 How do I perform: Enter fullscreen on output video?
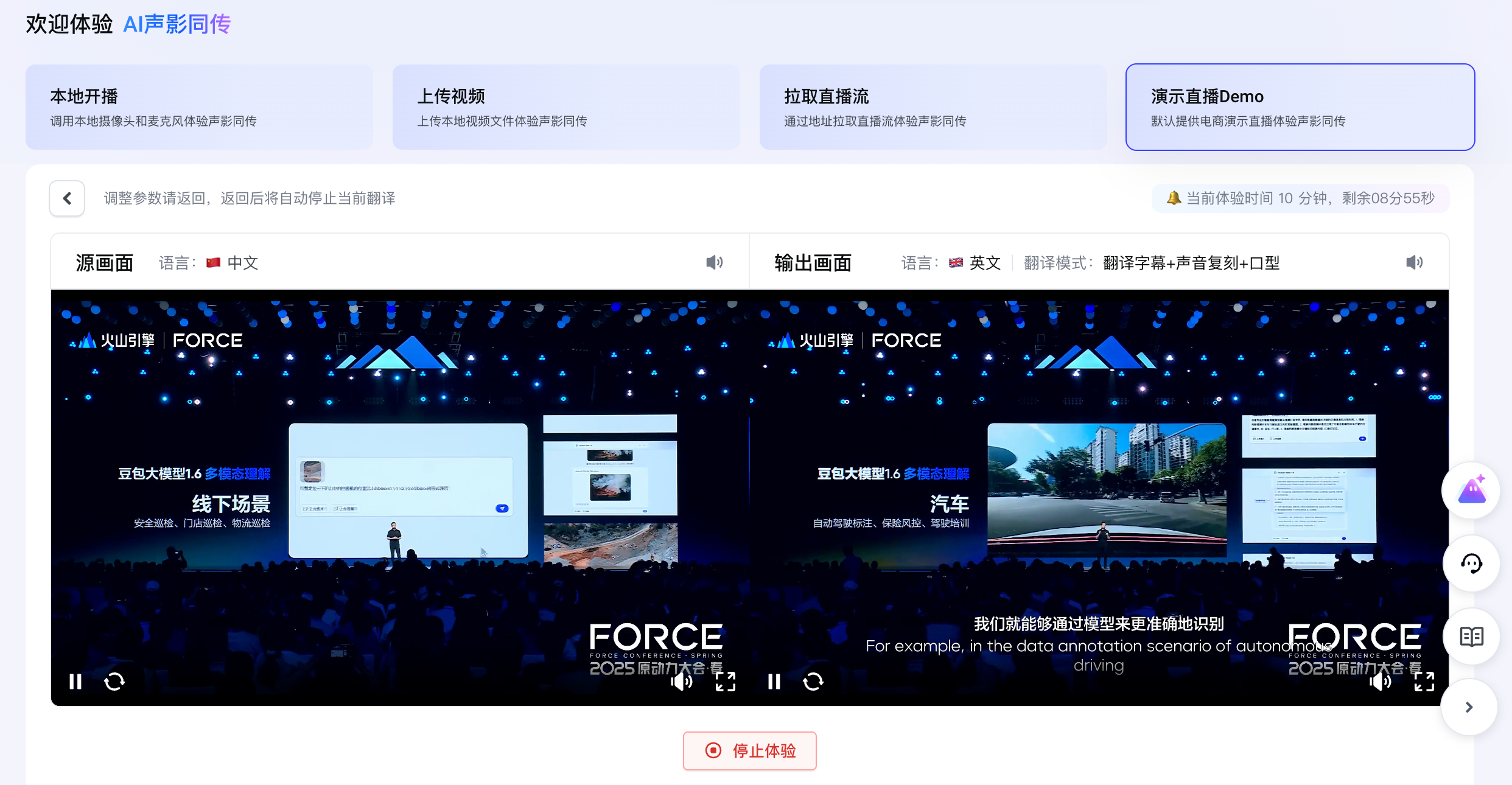(1424, 682)
